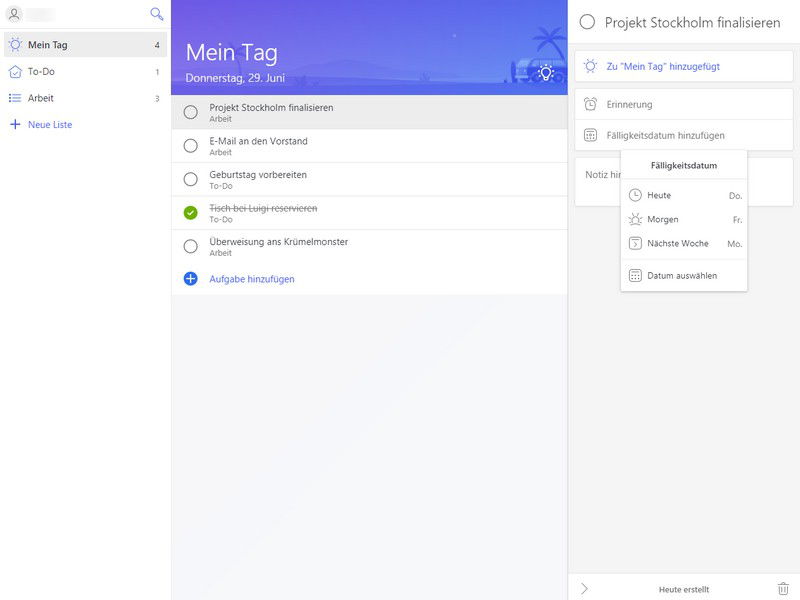Click the calendar icon for Datum auswählen
Screen dimensions: 800x600
click(x=635, y=276)
